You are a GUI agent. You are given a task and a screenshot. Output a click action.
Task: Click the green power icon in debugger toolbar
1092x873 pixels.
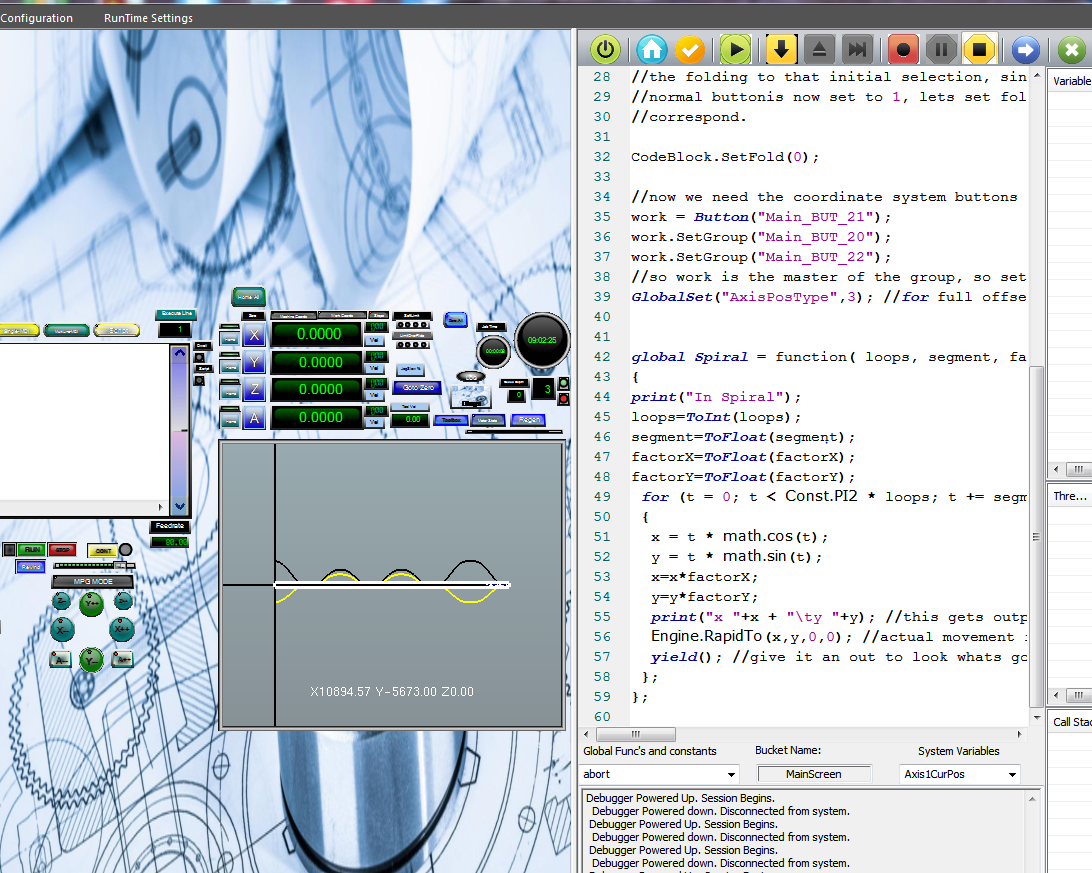pyautogui.click(x=605, y=49)
